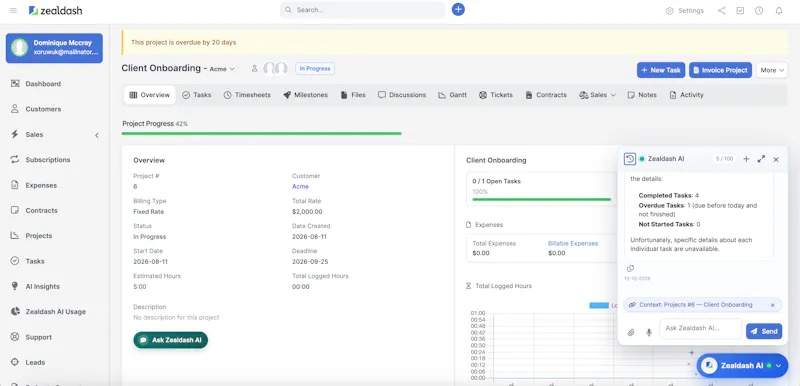
Task: Click the Billable Expenses link
Action: click(x=572, y=244)
